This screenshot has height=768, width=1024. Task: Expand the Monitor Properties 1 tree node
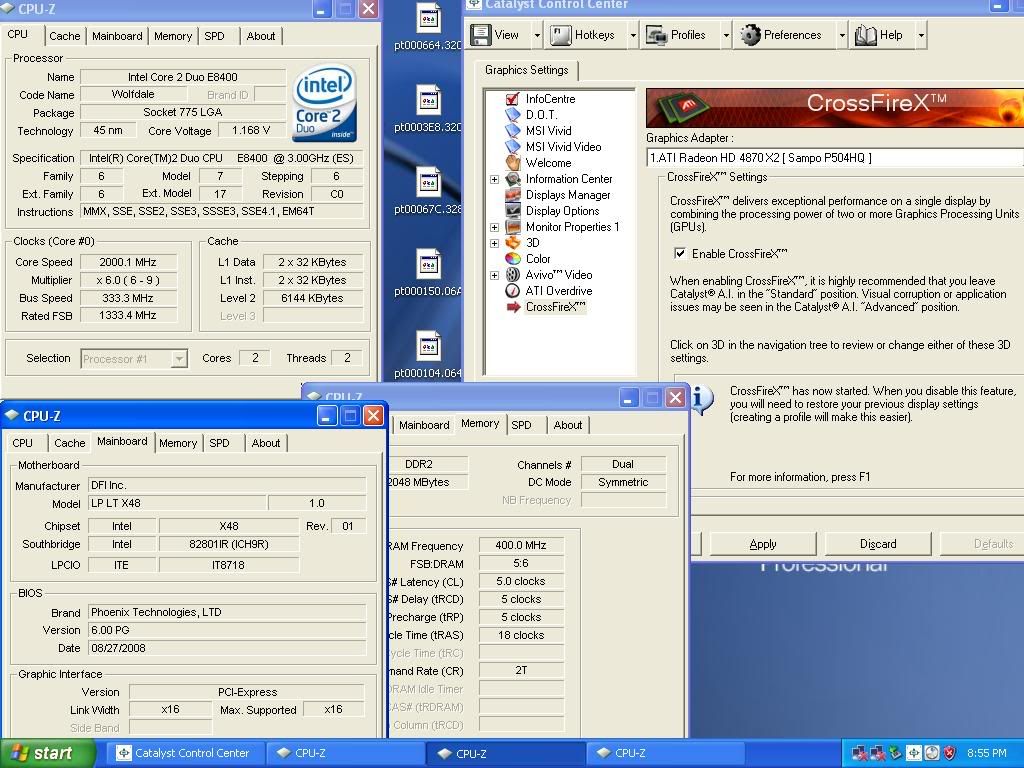click(x=494, y=227)
